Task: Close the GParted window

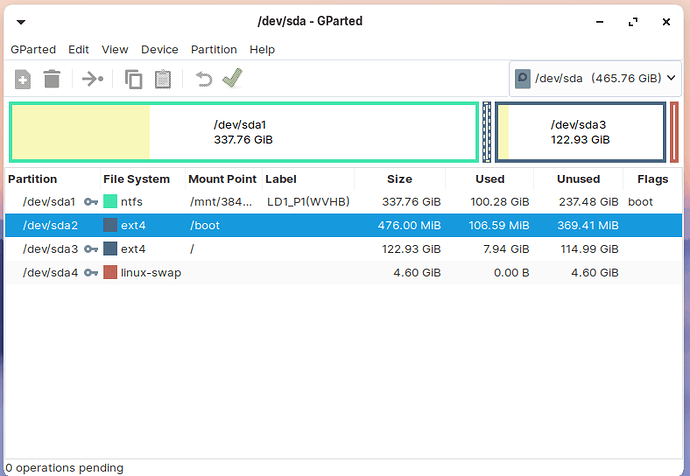Action: click(x=666, y=22)
